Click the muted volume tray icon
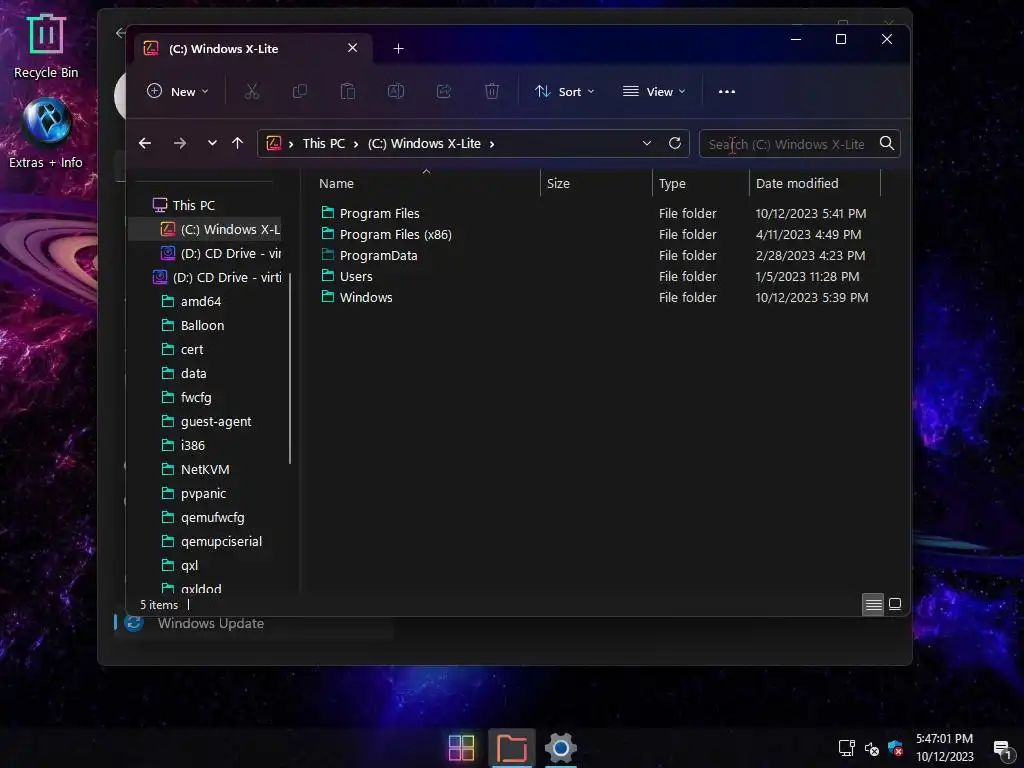The image size is (1024, 768). (x=872, y=748)
